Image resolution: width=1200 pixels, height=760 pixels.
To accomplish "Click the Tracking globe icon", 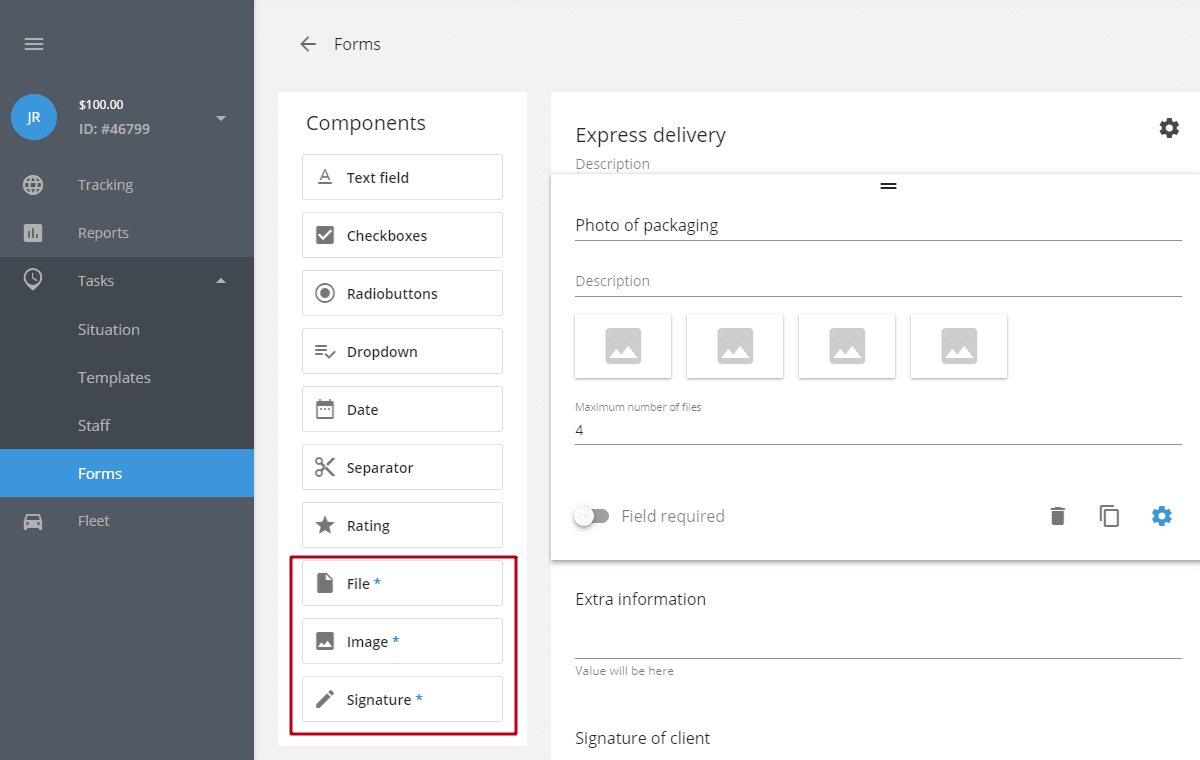I will 34,185.
